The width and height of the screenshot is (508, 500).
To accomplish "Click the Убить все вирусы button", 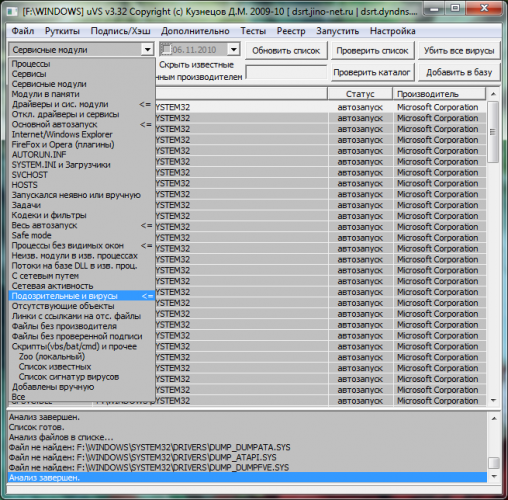I will (459, 51).
